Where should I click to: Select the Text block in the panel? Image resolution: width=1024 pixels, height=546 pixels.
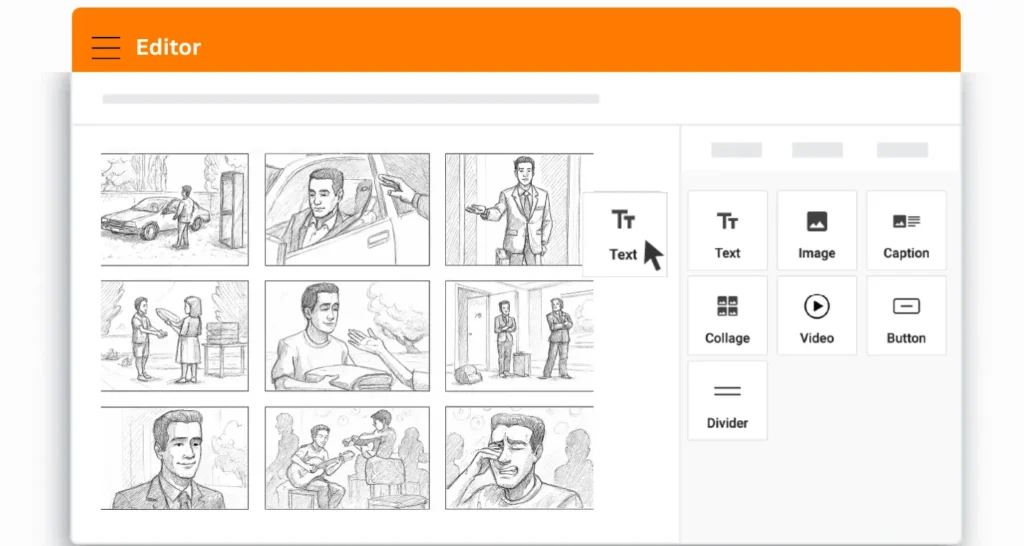pyautogui.click(x=727, y=231)
